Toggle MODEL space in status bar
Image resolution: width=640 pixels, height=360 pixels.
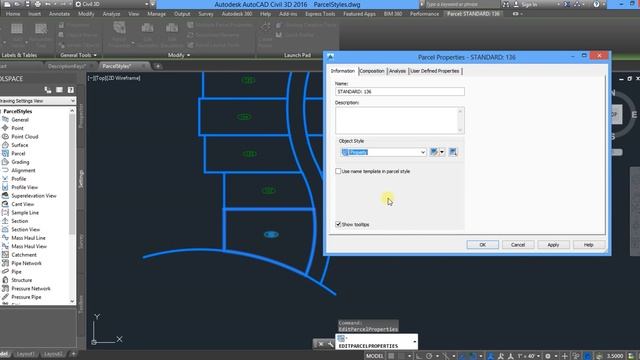coord(374,356)
